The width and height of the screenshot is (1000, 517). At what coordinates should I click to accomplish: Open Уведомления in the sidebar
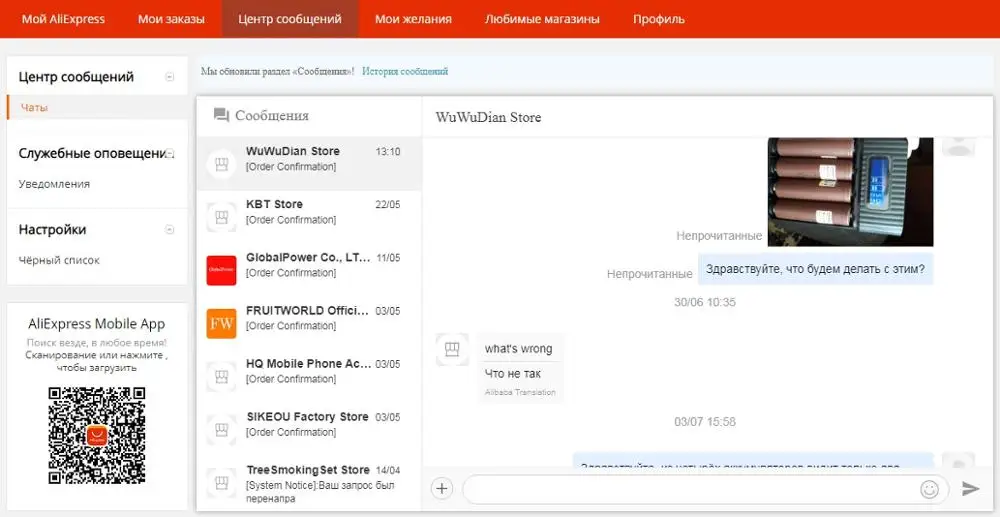pyautogui.click(x=54, y=184)
